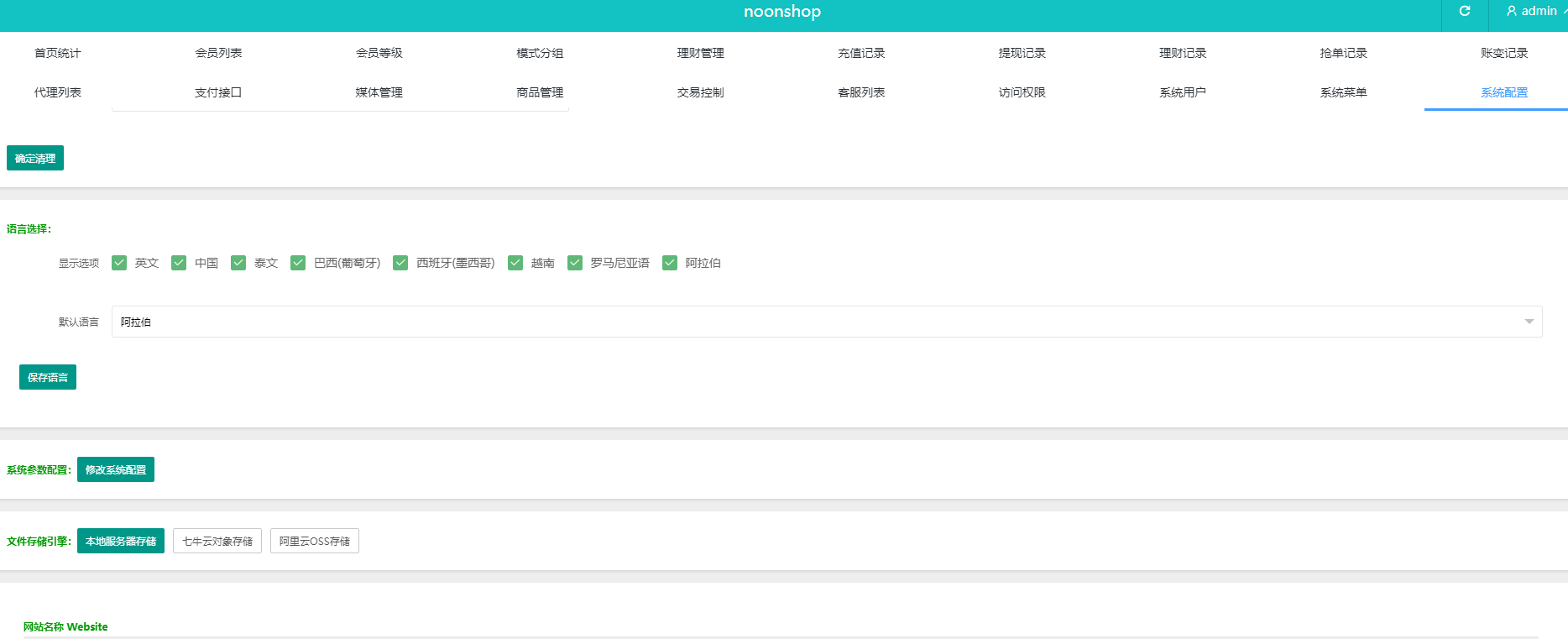Go to the 充值记录 tab
1568x639 pixels.
click(861, 53)
